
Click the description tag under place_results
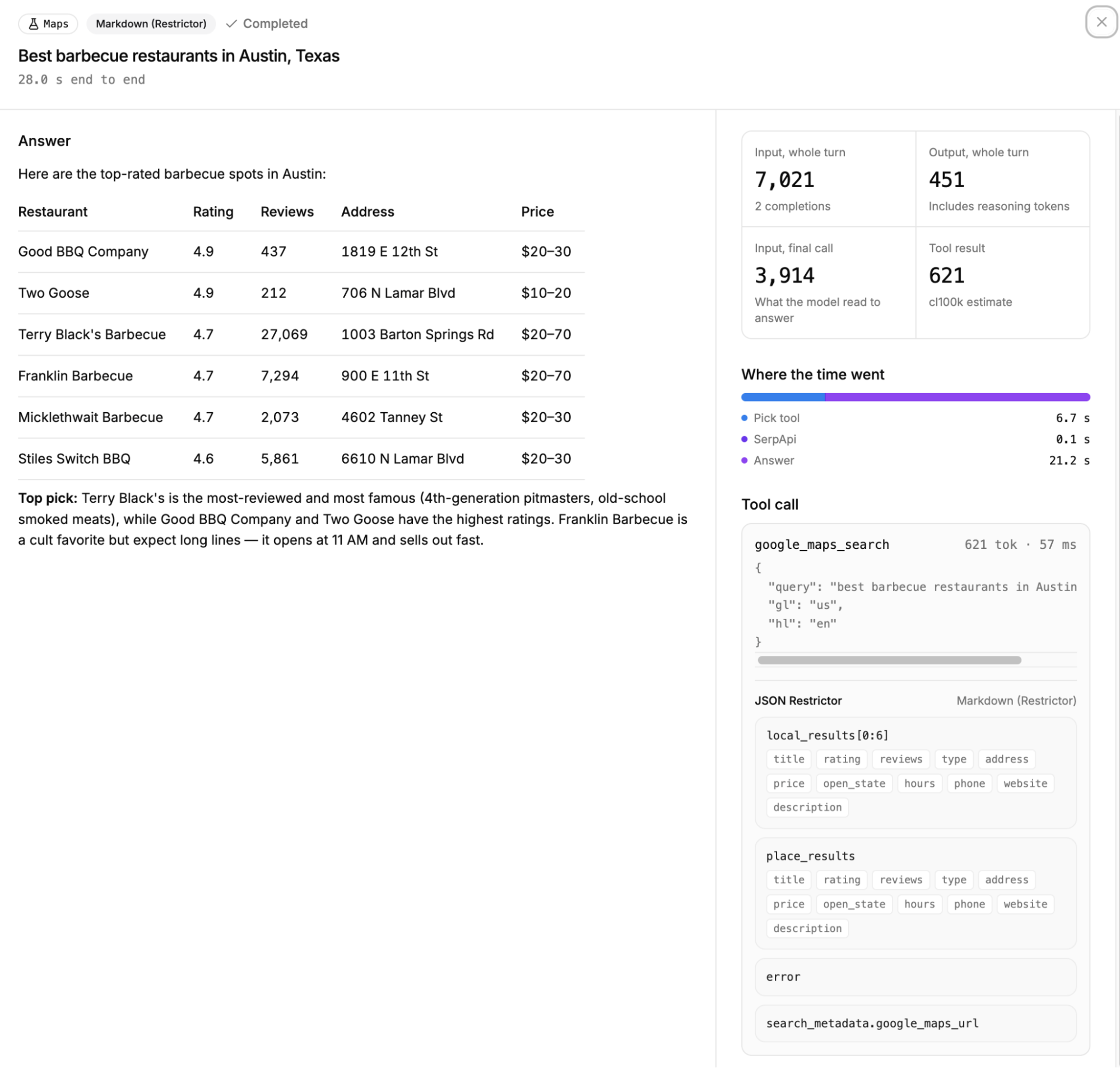coord(807,928)
